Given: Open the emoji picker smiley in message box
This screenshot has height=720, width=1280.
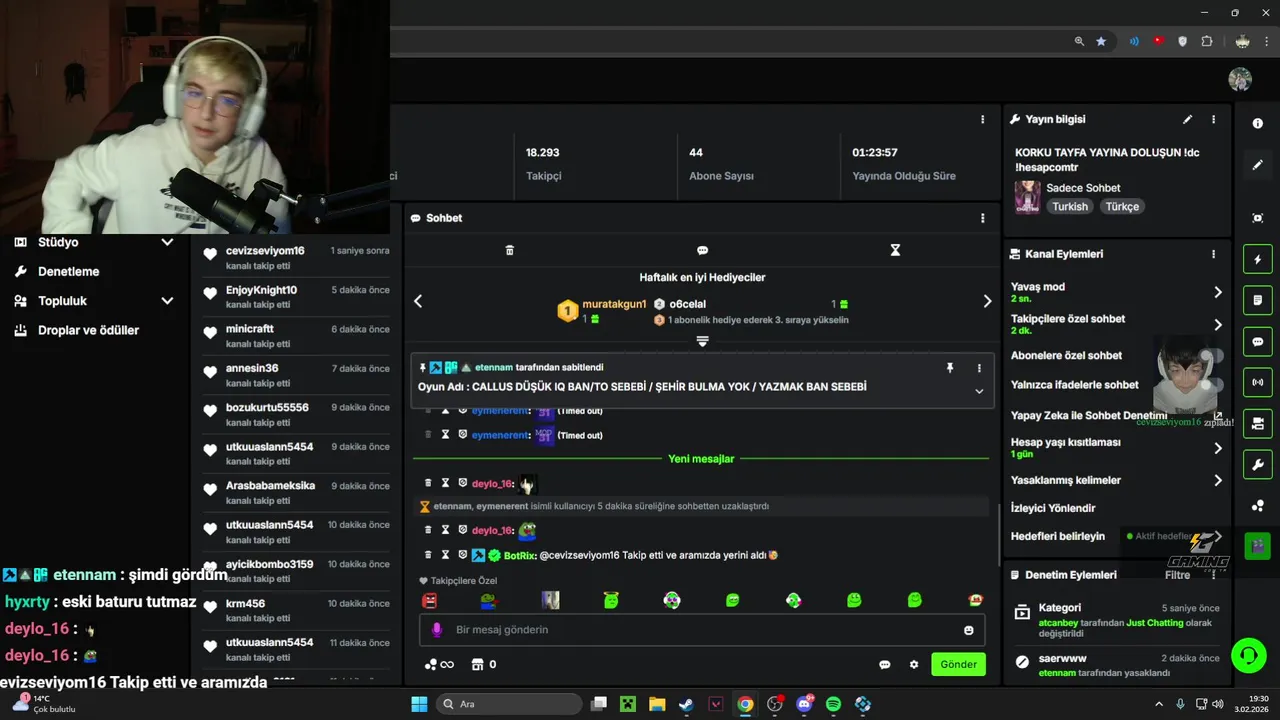Looking at the screenshot, I should click(968, 630).
